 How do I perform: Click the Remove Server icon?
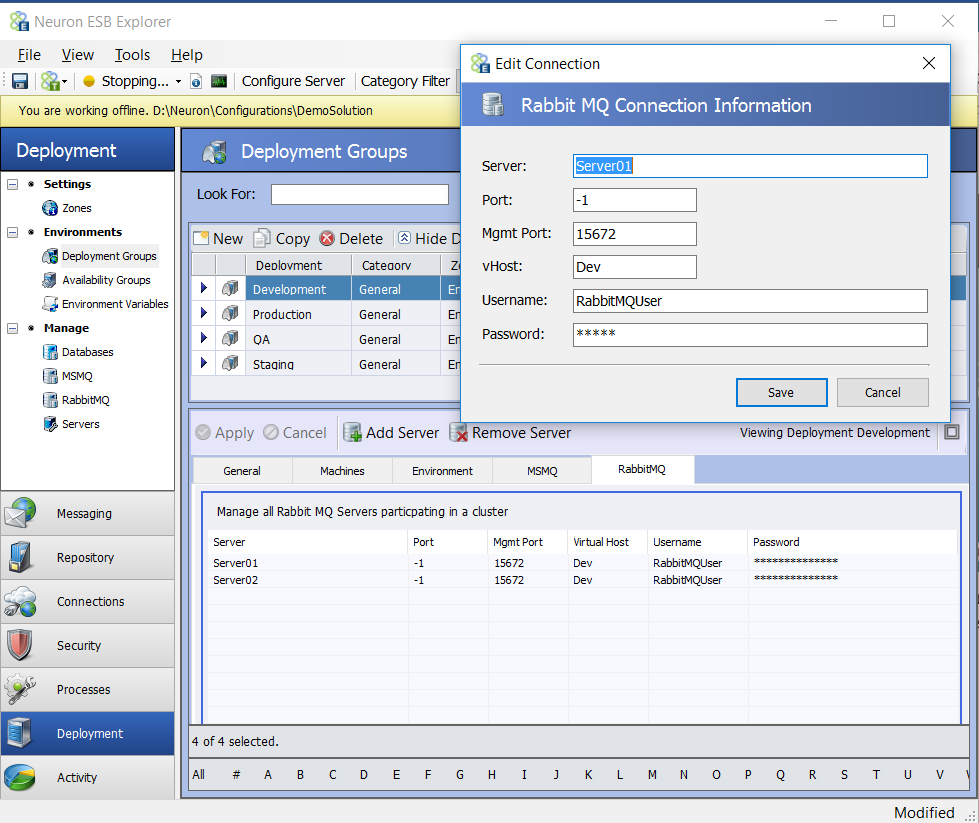pos(459,432)
